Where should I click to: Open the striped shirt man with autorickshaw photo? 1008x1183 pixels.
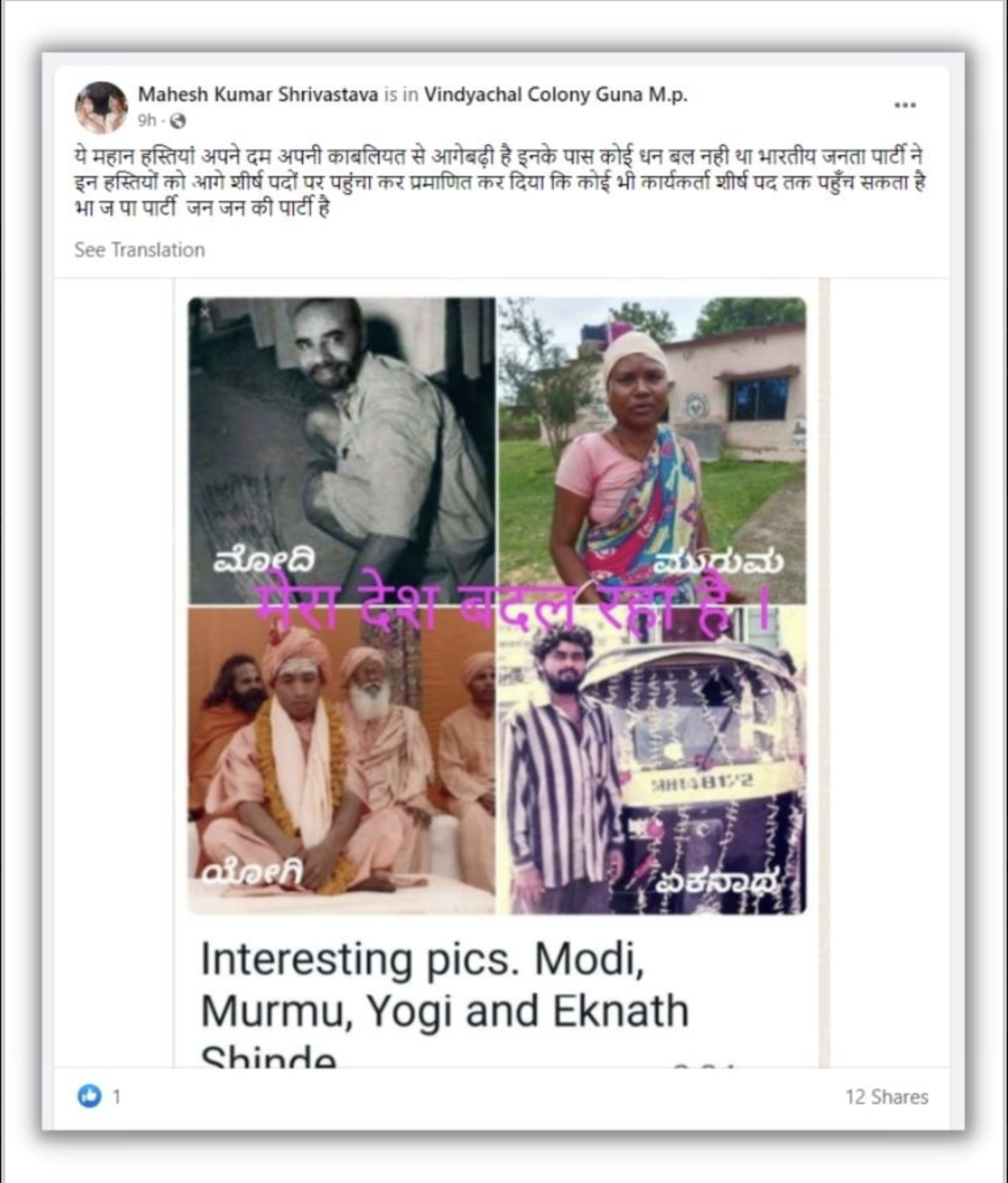click(652, 760)
